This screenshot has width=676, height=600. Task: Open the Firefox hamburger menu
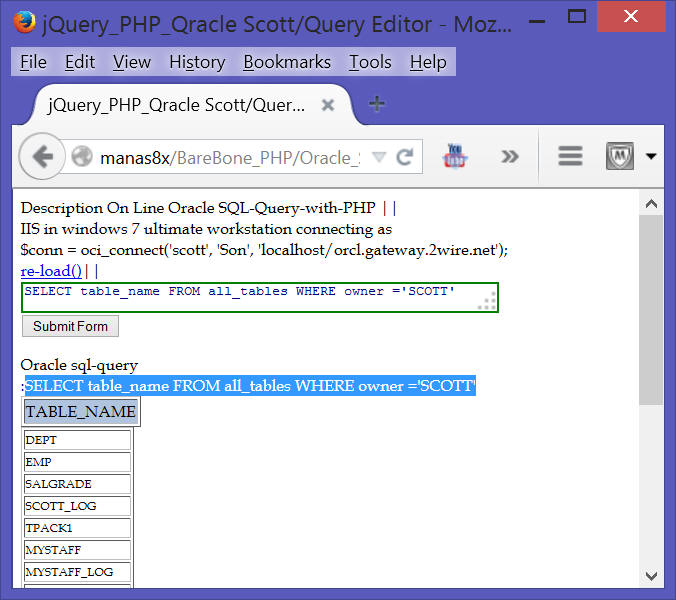[570, 156]
